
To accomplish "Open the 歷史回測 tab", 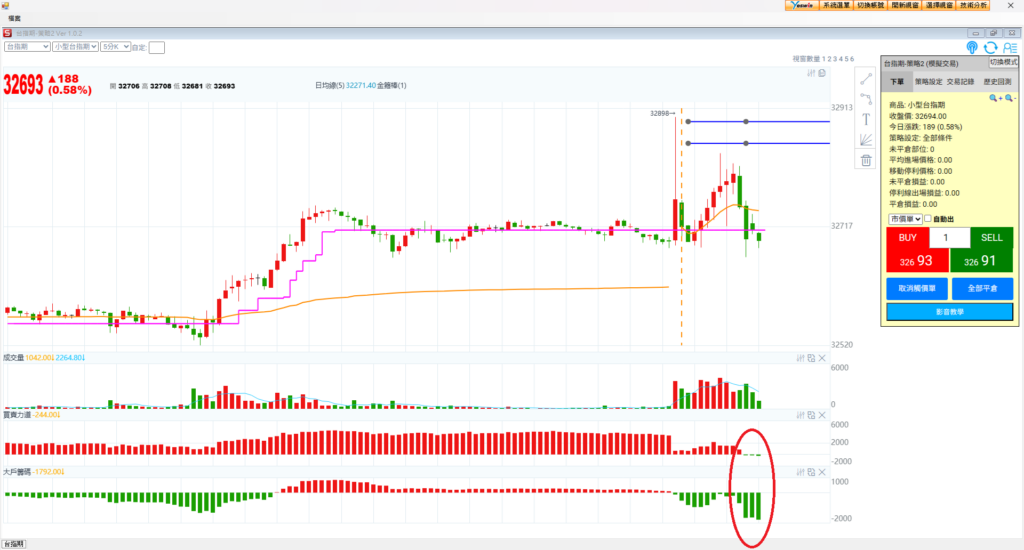I will pyautogui.click(x=996, y=83).
